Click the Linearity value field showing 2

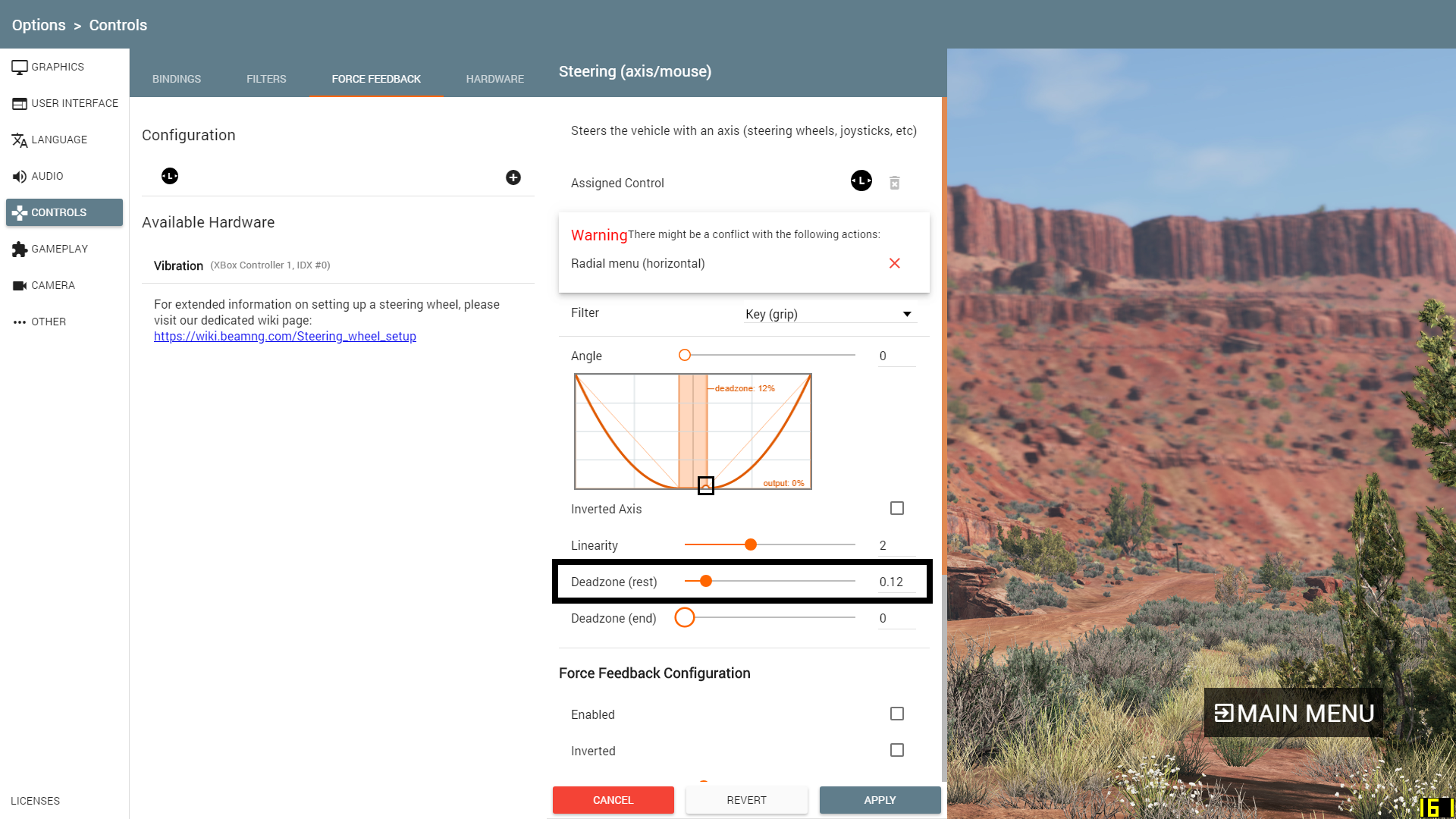(x=897, y=545)
